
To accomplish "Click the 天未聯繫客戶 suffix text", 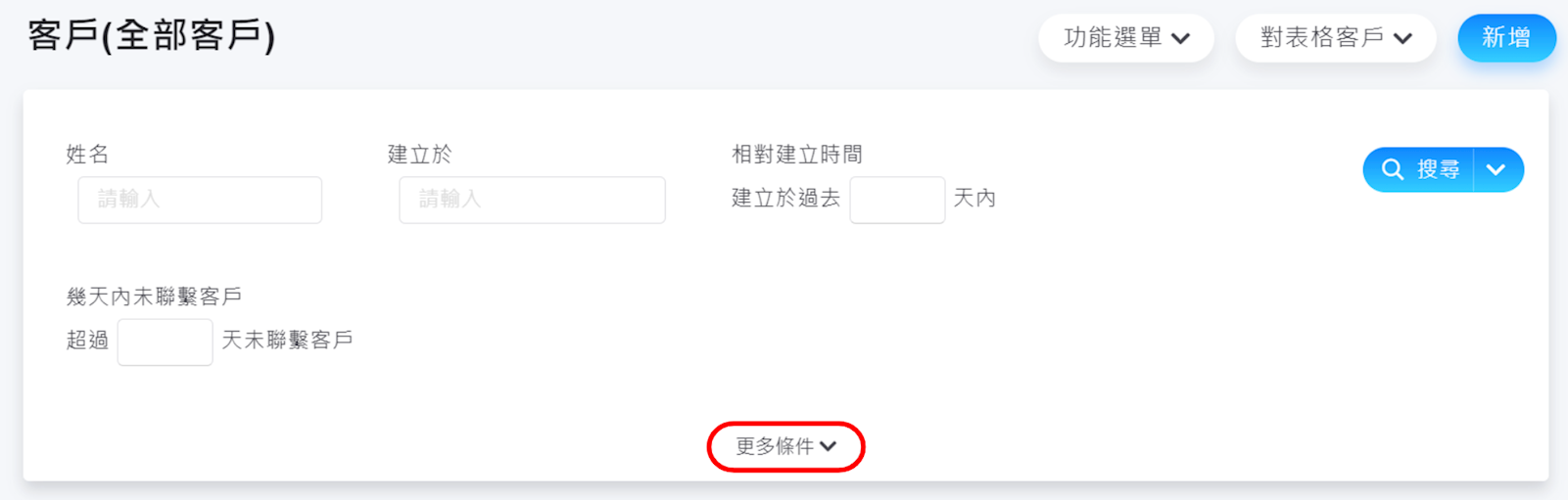I will coord(287,341).
